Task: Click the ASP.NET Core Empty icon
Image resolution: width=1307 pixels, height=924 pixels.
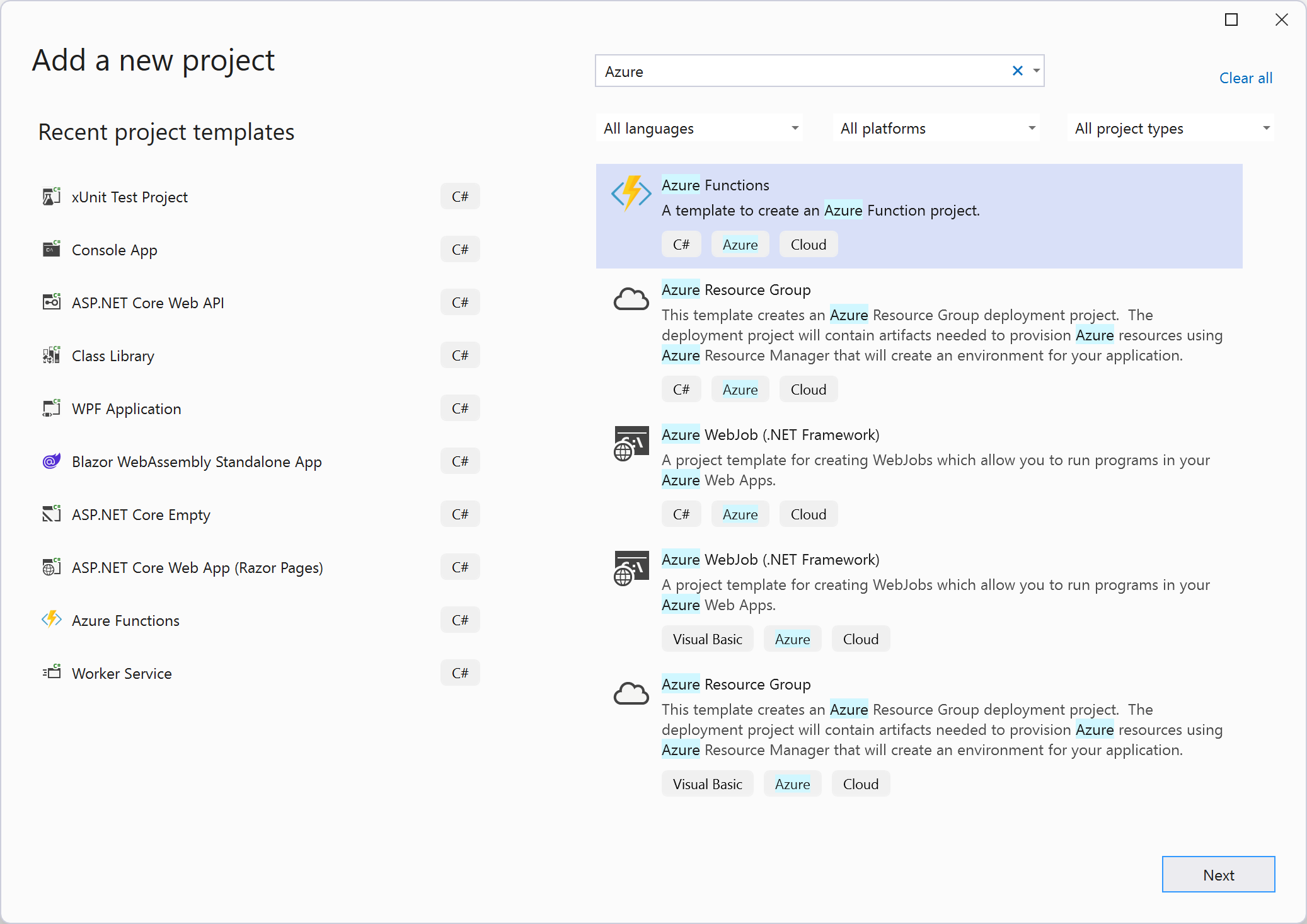Action: tap(51, 514)
